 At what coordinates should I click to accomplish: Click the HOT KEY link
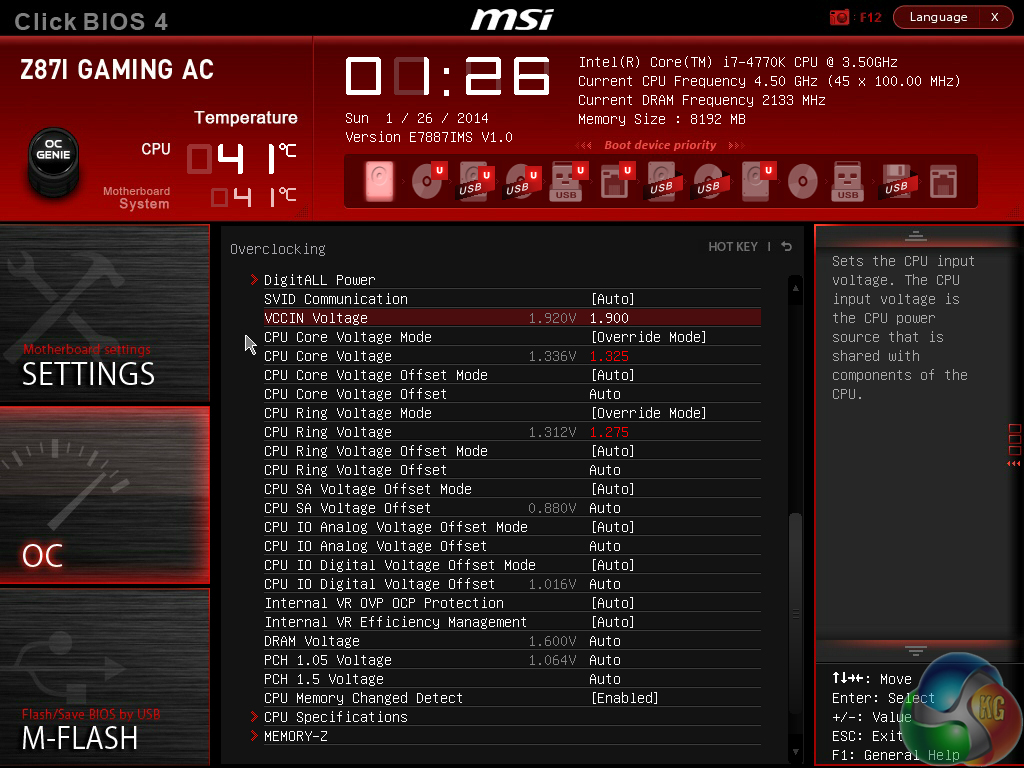click(x=733, y=247)
